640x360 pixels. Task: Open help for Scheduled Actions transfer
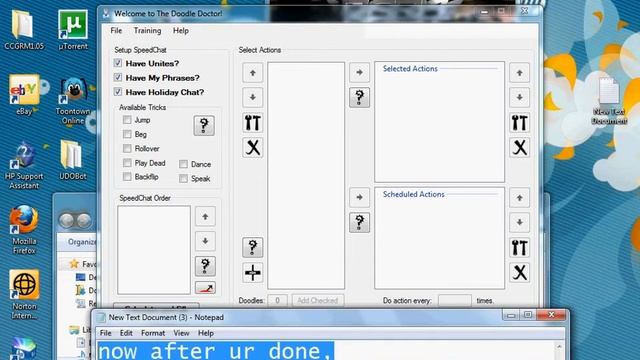point(359,222)
